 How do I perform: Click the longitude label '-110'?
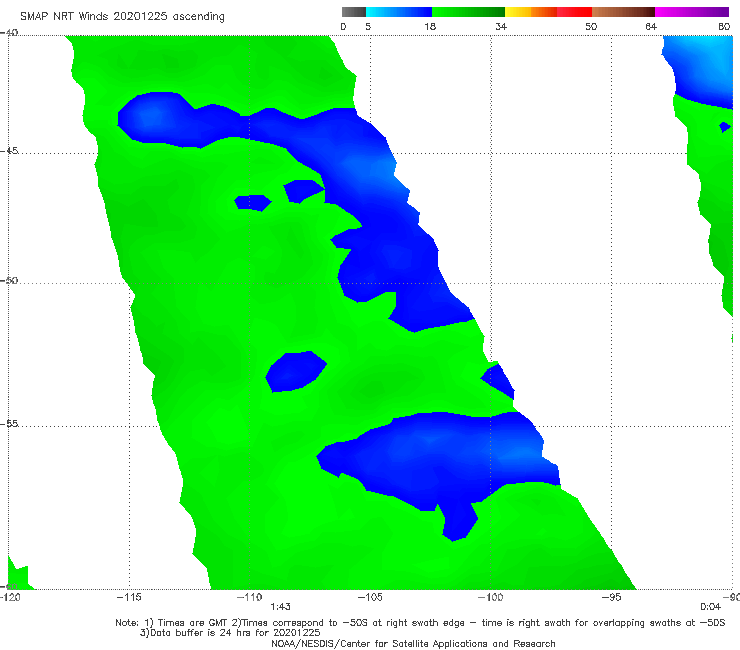[249, 597]
